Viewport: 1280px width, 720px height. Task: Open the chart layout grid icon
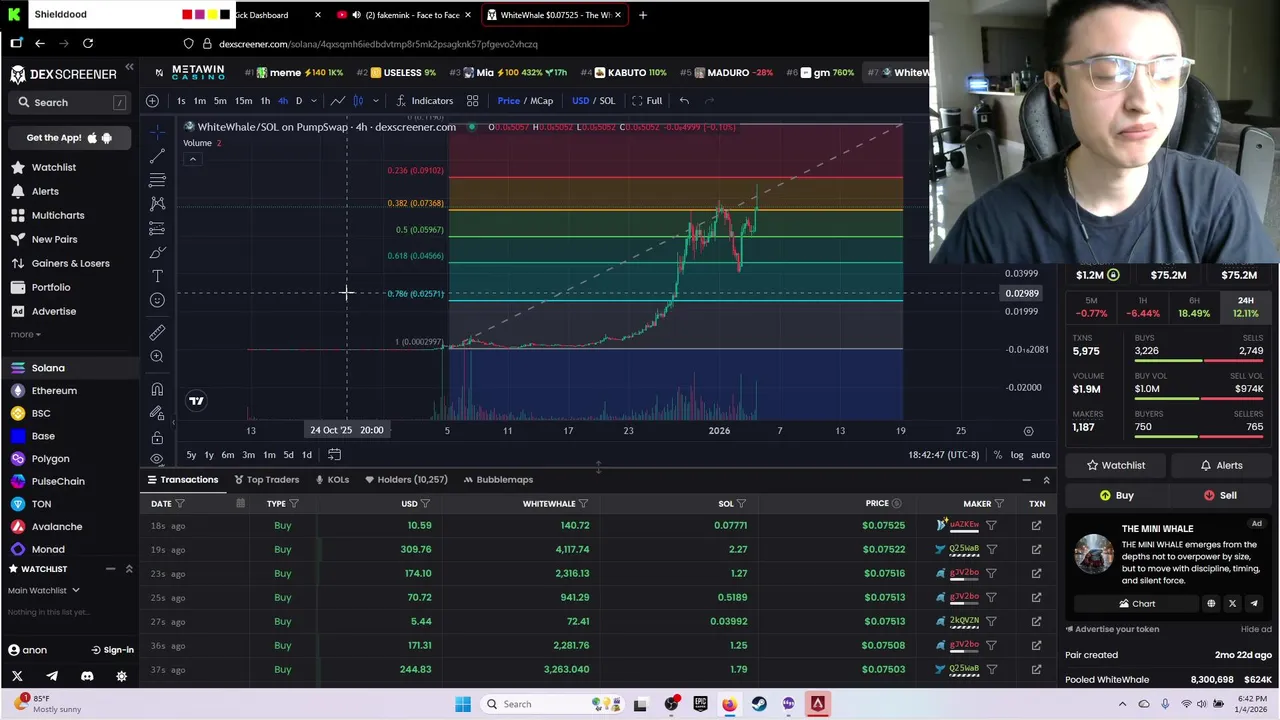tap(472, 100)
